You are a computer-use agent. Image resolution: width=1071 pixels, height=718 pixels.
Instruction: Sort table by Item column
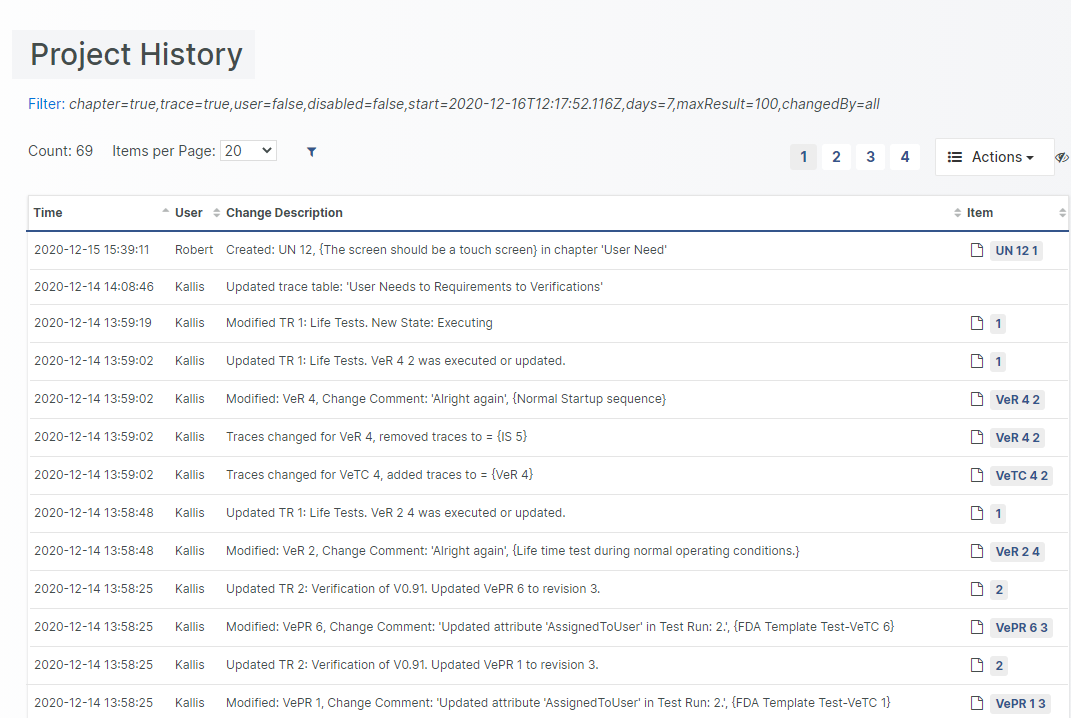point(980,213)
